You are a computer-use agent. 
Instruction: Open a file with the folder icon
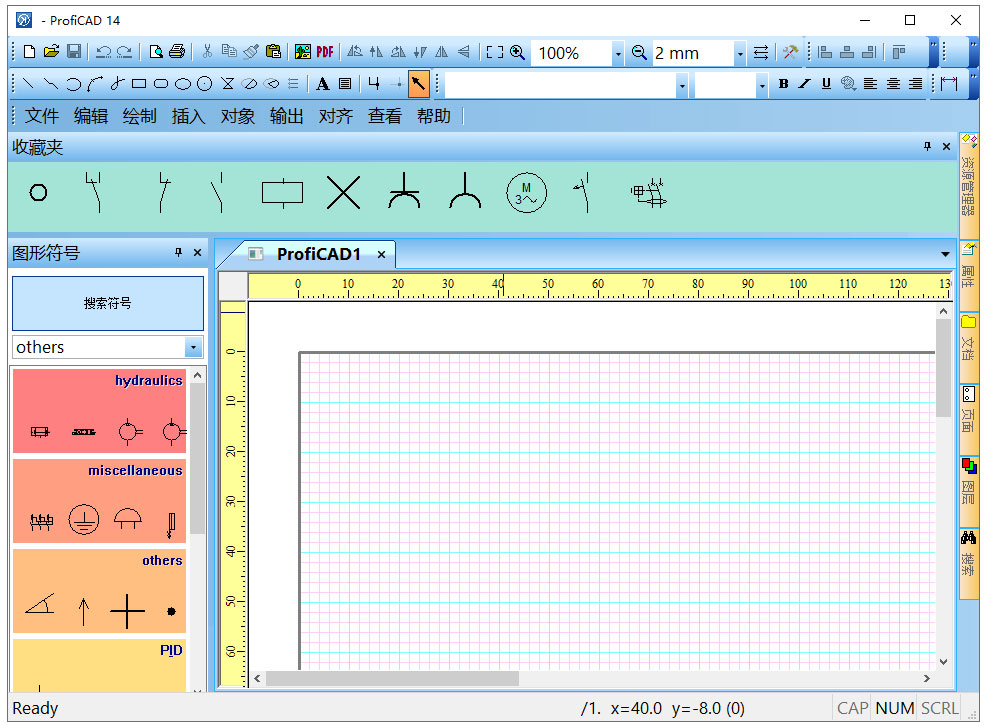[x=51, y=52]
